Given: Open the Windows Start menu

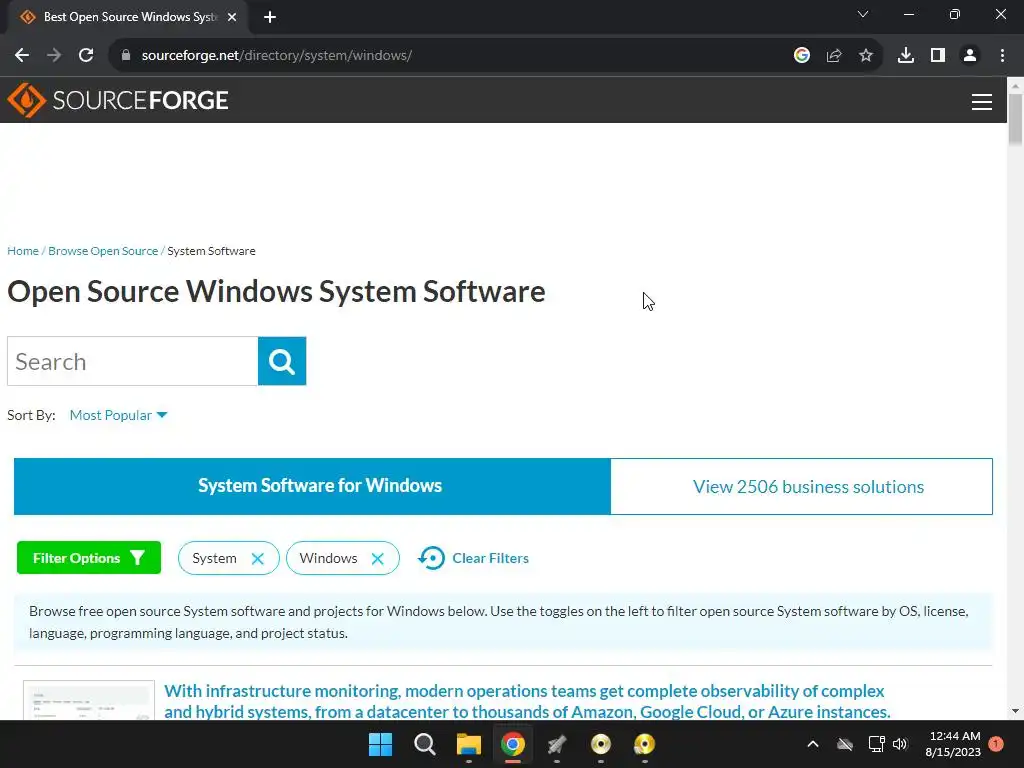Looking at the screenshot, I should click(381, 744).
